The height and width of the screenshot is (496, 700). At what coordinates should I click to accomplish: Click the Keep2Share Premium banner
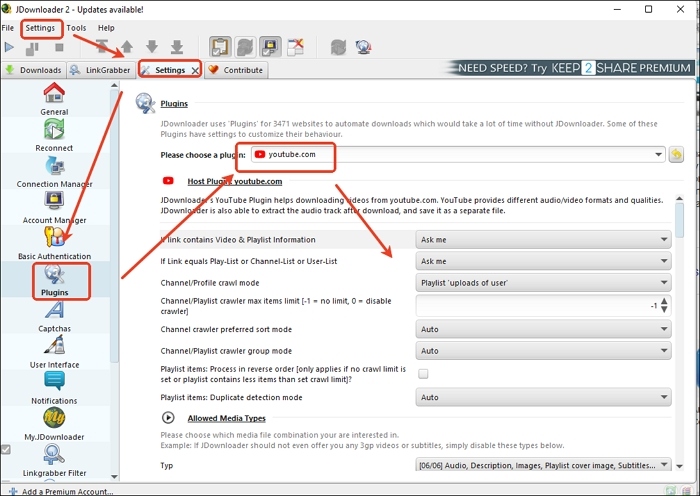pyautogui.click(x=570, y=68)
